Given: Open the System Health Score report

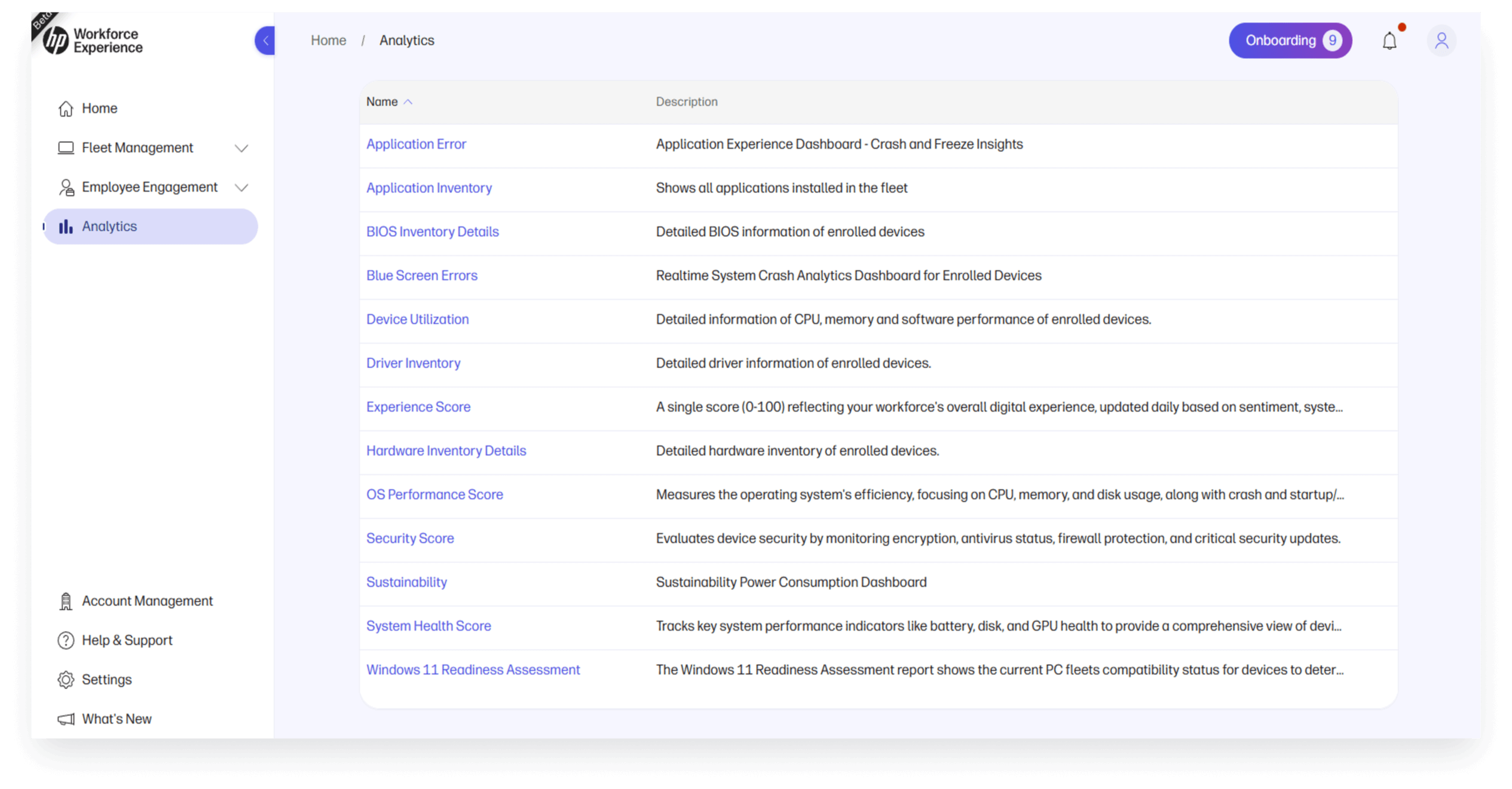Looking at the screenshot, I should [428, 626].
